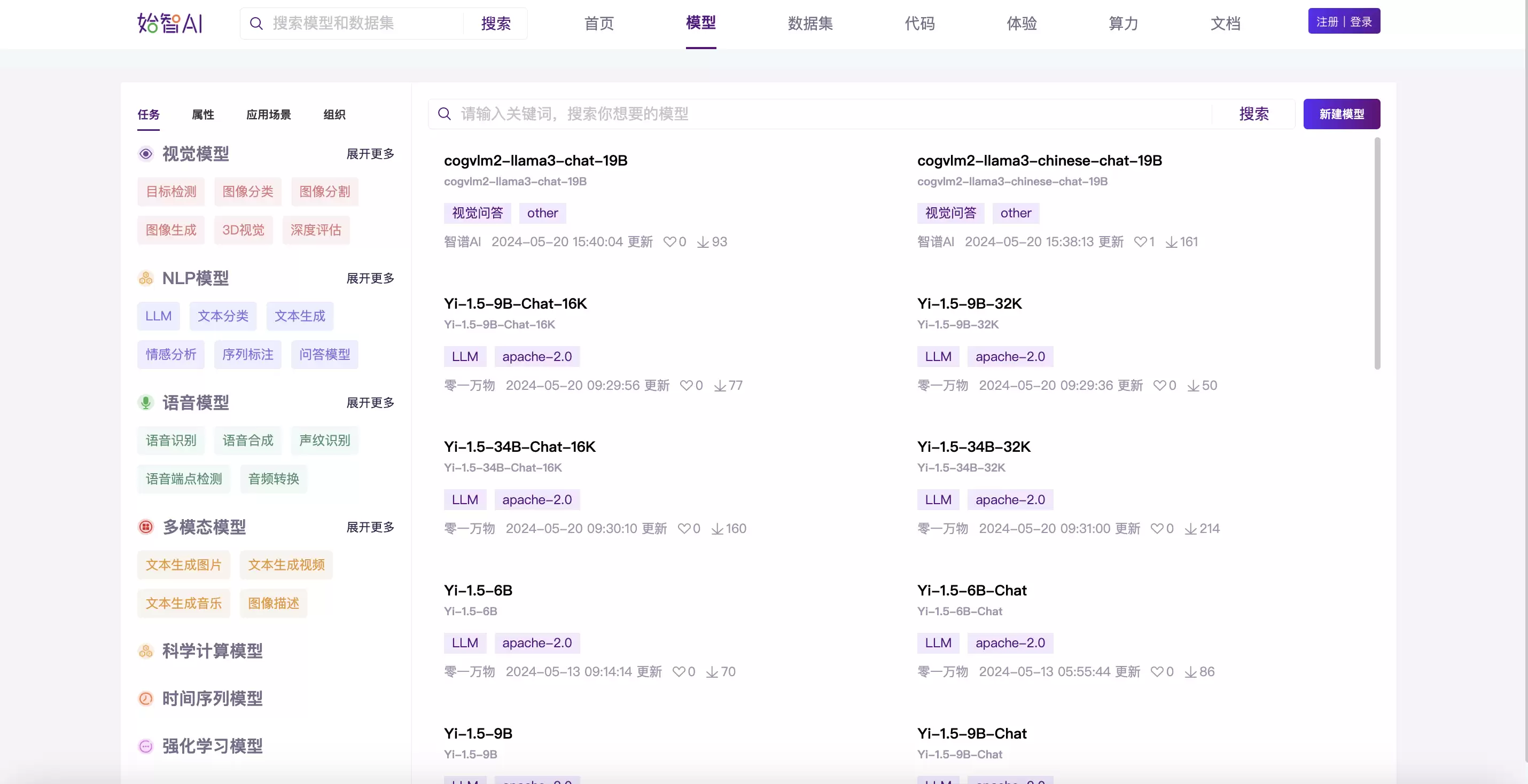
Task: Open the Yi-1.5-9B model title
Action: [x=478, y=734]
